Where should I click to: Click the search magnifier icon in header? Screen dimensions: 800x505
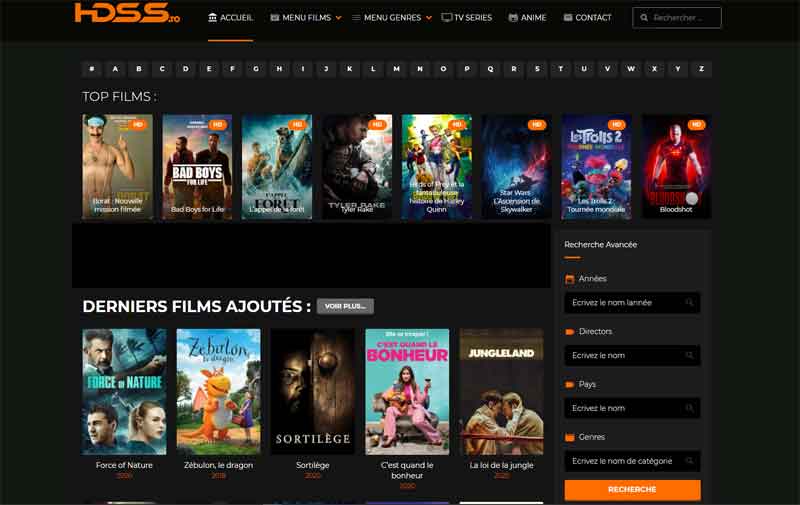[644, 17]
